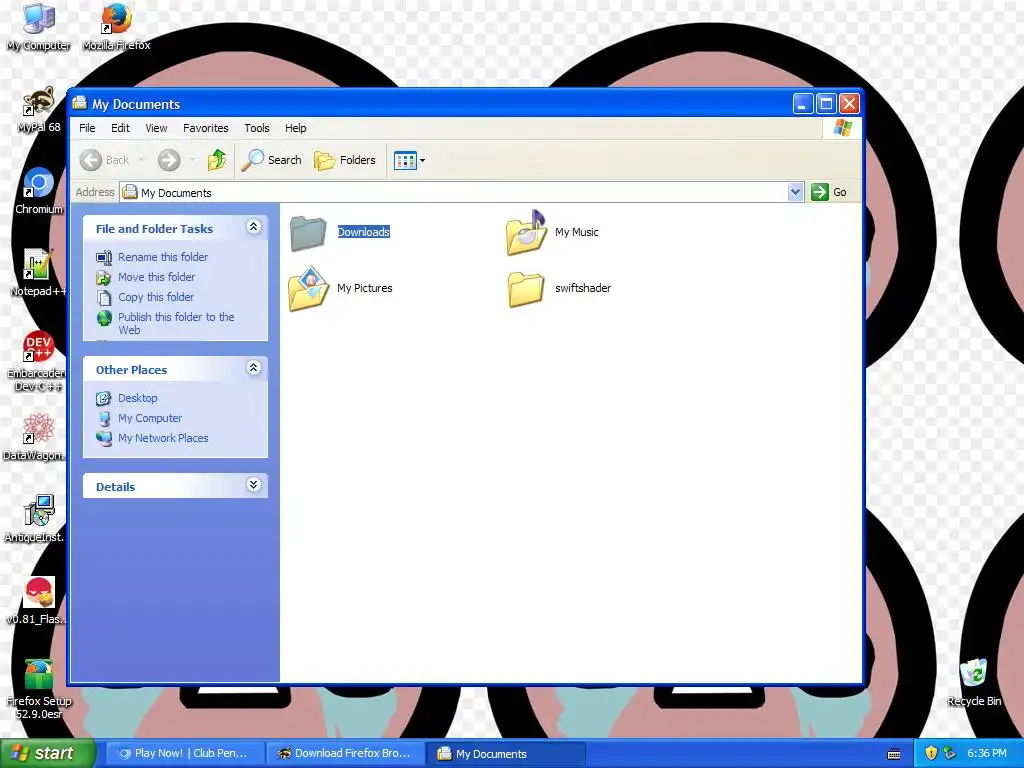
Task: Click the Windows flag logo in the menu bar
Action: tap(842, 127)
